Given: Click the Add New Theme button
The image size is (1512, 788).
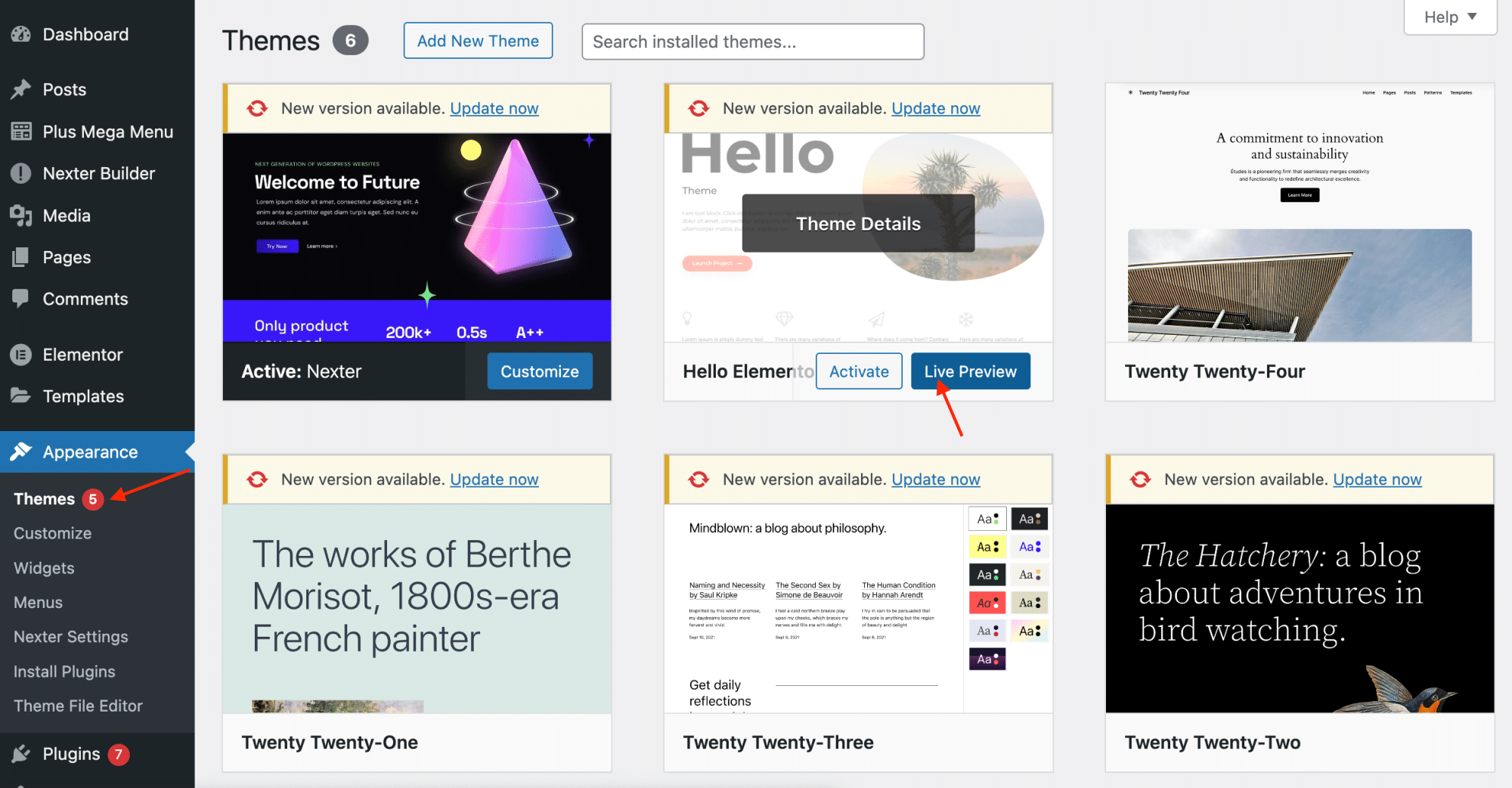Looking at the screenshot, I should coord(477,40).
